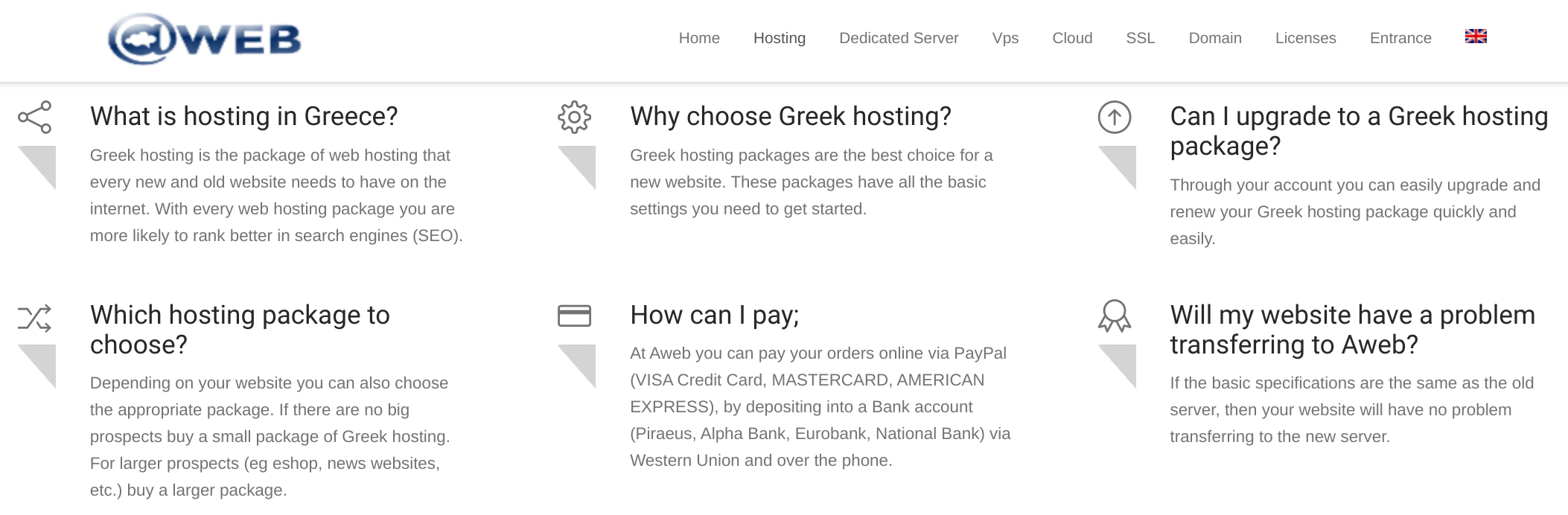Open the Vps navigation link
The image size is (1568, 515).
click(1005, 38)
